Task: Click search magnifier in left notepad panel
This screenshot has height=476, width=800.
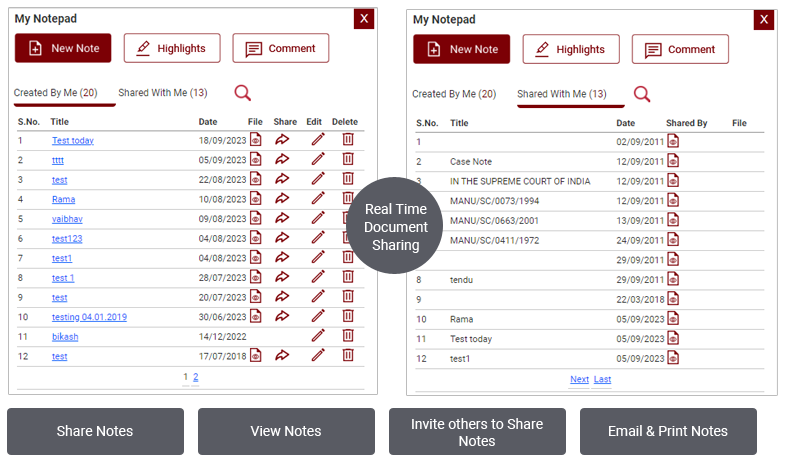Action: pos(243,93)
